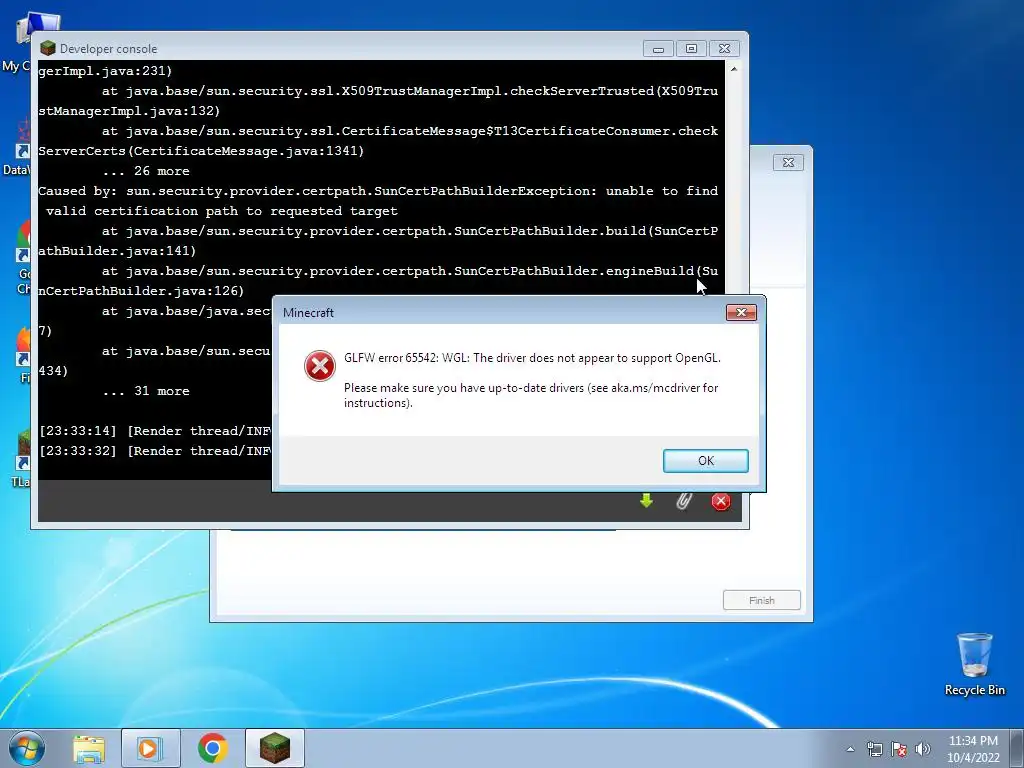The height and width of the screenshot is (768, 1024).
Task: Click the green download arrow in Developer console
Action: [x=646, y=501]
